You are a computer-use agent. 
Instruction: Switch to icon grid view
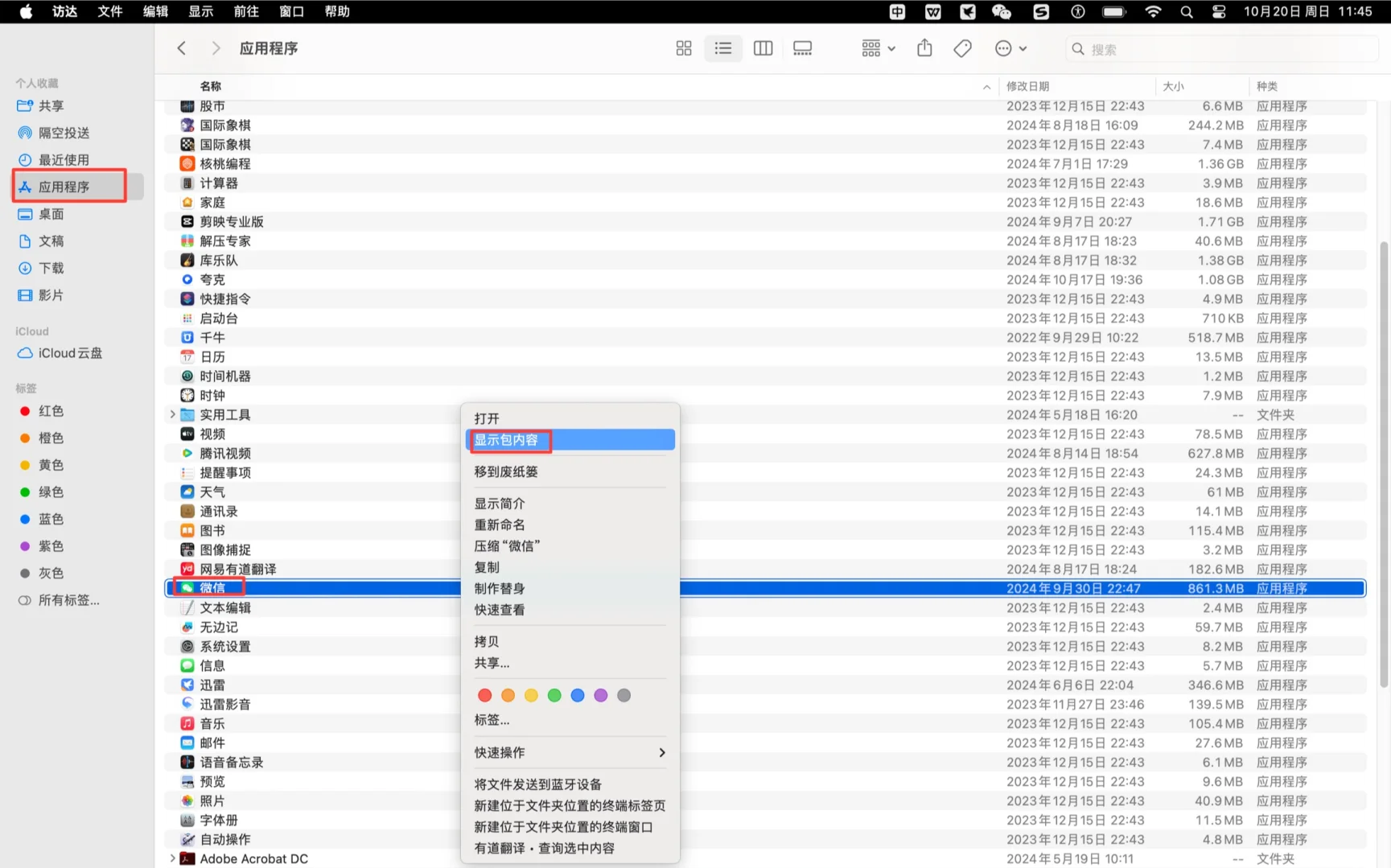(x=684, y=48)
